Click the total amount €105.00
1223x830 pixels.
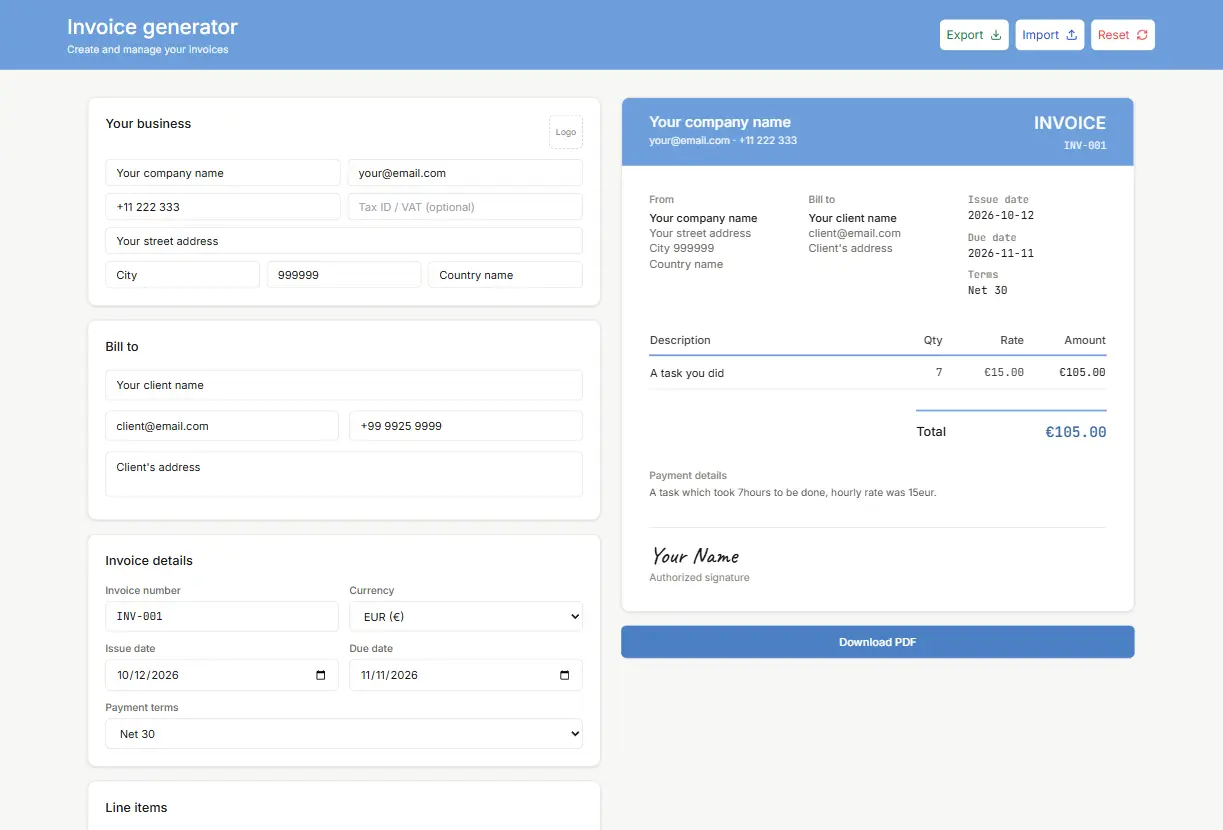tap(1076, 432)
